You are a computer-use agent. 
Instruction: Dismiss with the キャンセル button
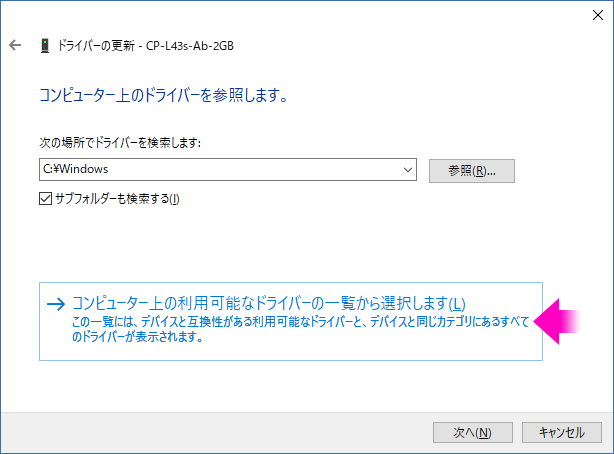pyautogui.click(x=562, y=432)
